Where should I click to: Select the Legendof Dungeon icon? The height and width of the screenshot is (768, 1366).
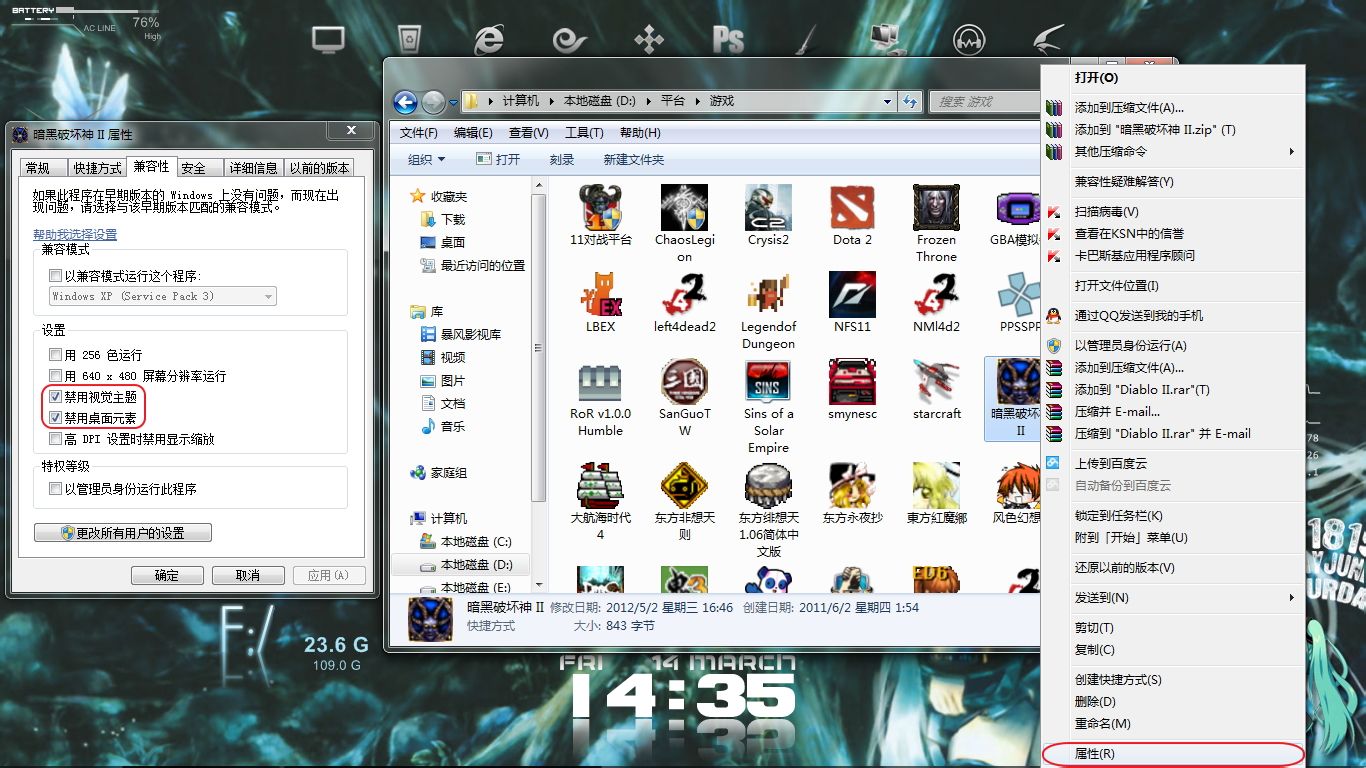click(x=768, y=295)
